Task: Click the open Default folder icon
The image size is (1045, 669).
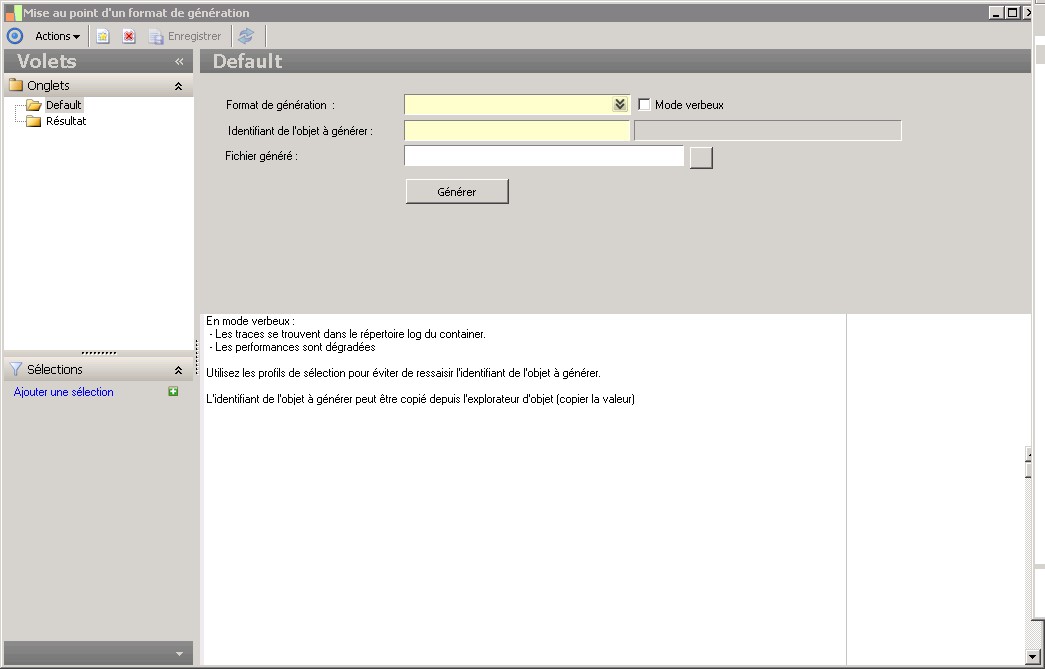Action: click(34, 105)
